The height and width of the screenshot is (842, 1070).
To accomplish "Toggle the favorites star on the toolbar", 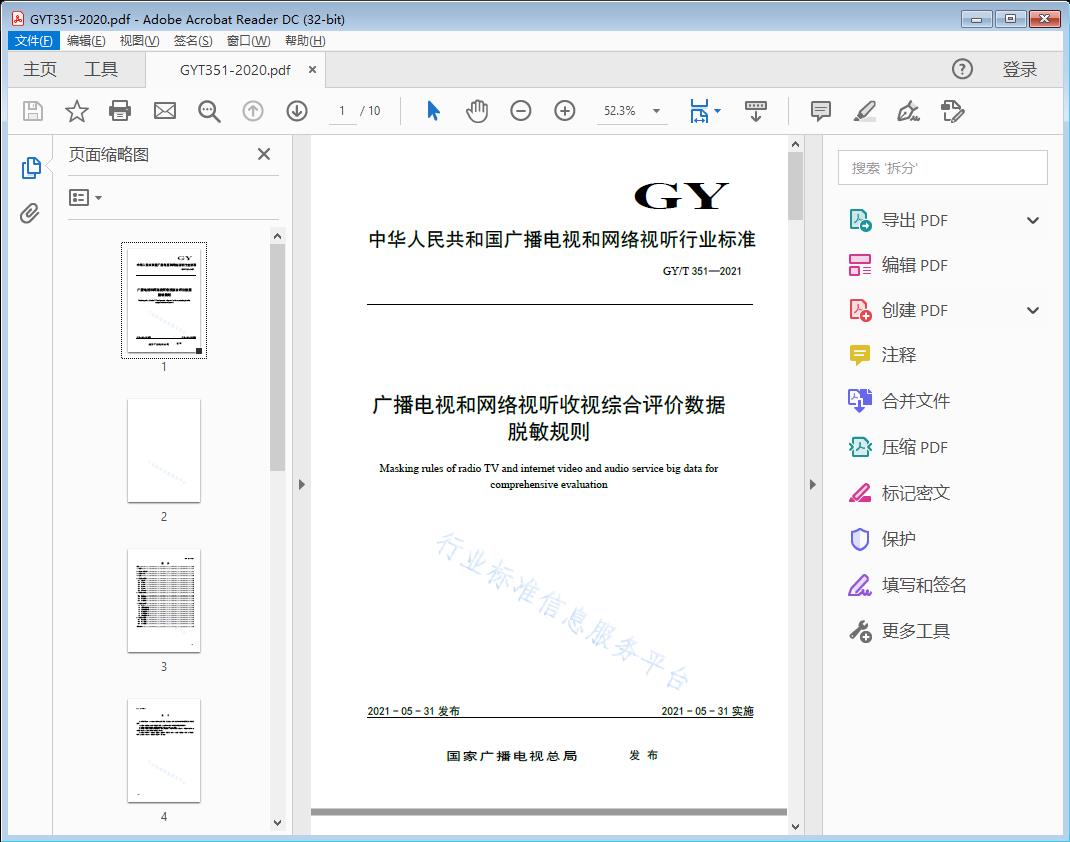I will pyautogui.click(x=76, y=111).
